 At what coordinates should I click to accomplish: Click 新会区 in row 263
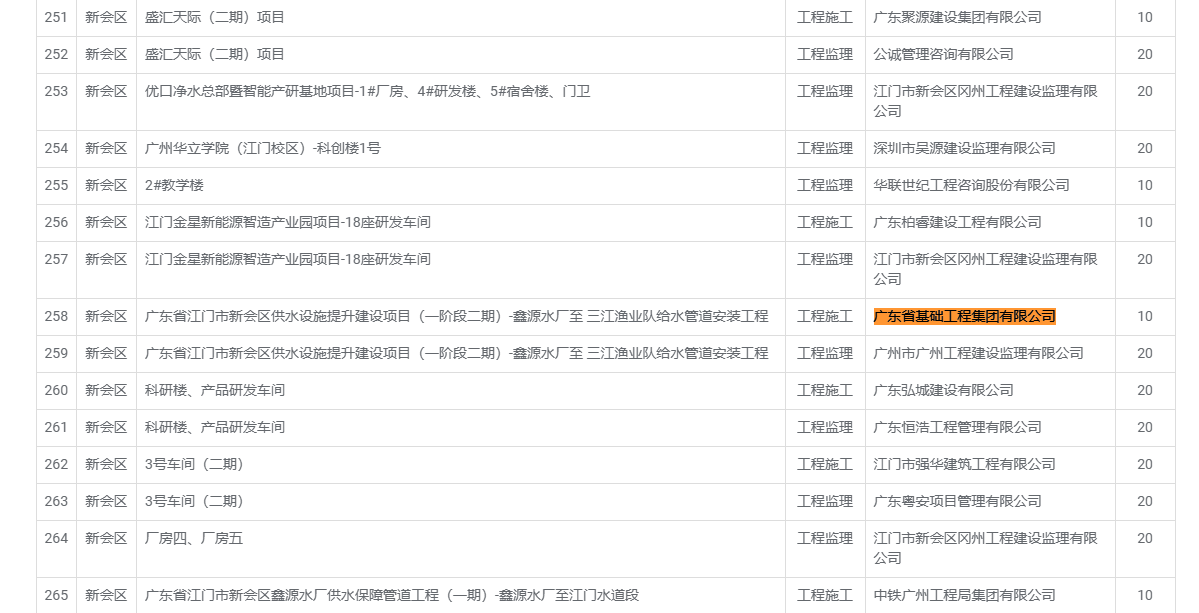106,501
